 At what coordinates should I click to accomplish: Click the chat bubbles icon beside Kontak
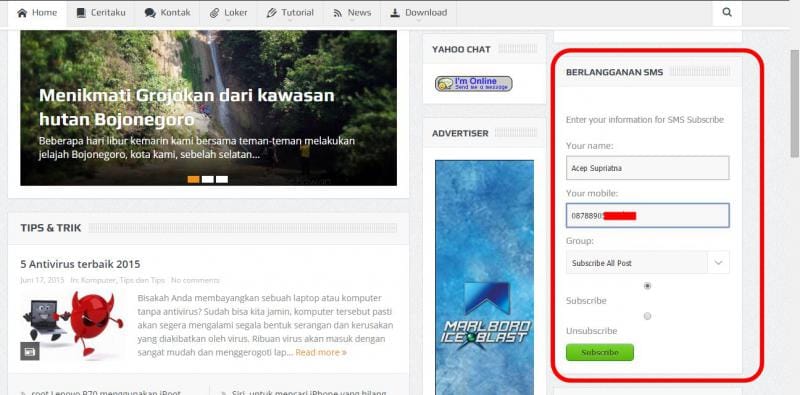150,13
